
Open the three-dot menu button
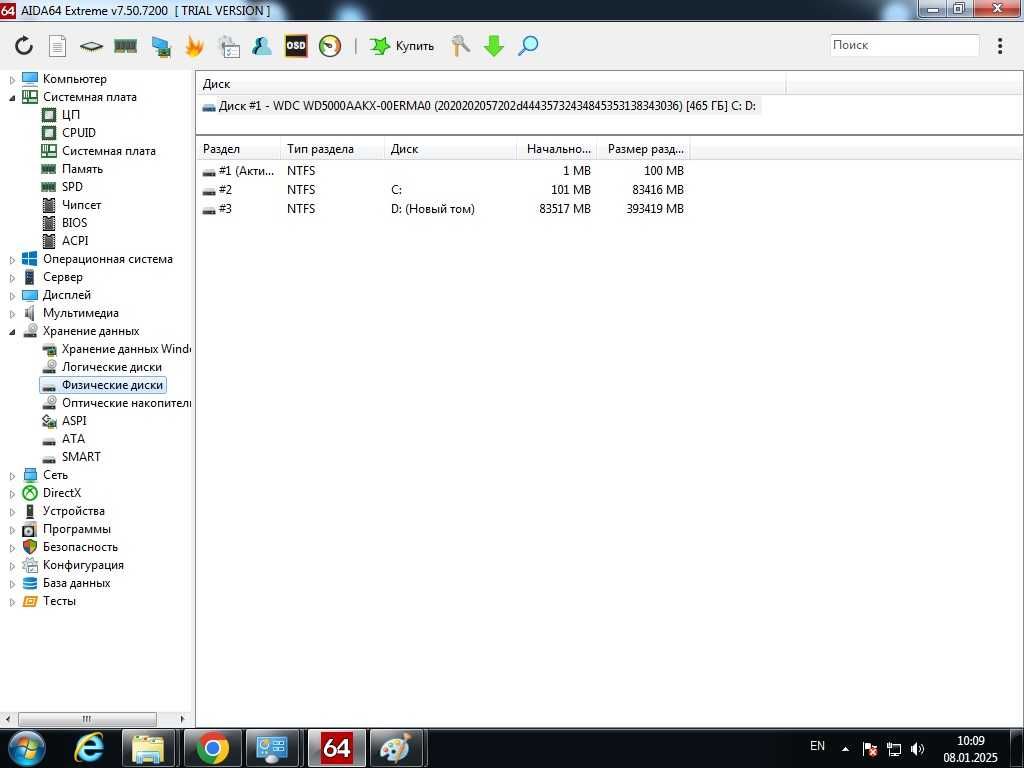[x=1000, y=46]
